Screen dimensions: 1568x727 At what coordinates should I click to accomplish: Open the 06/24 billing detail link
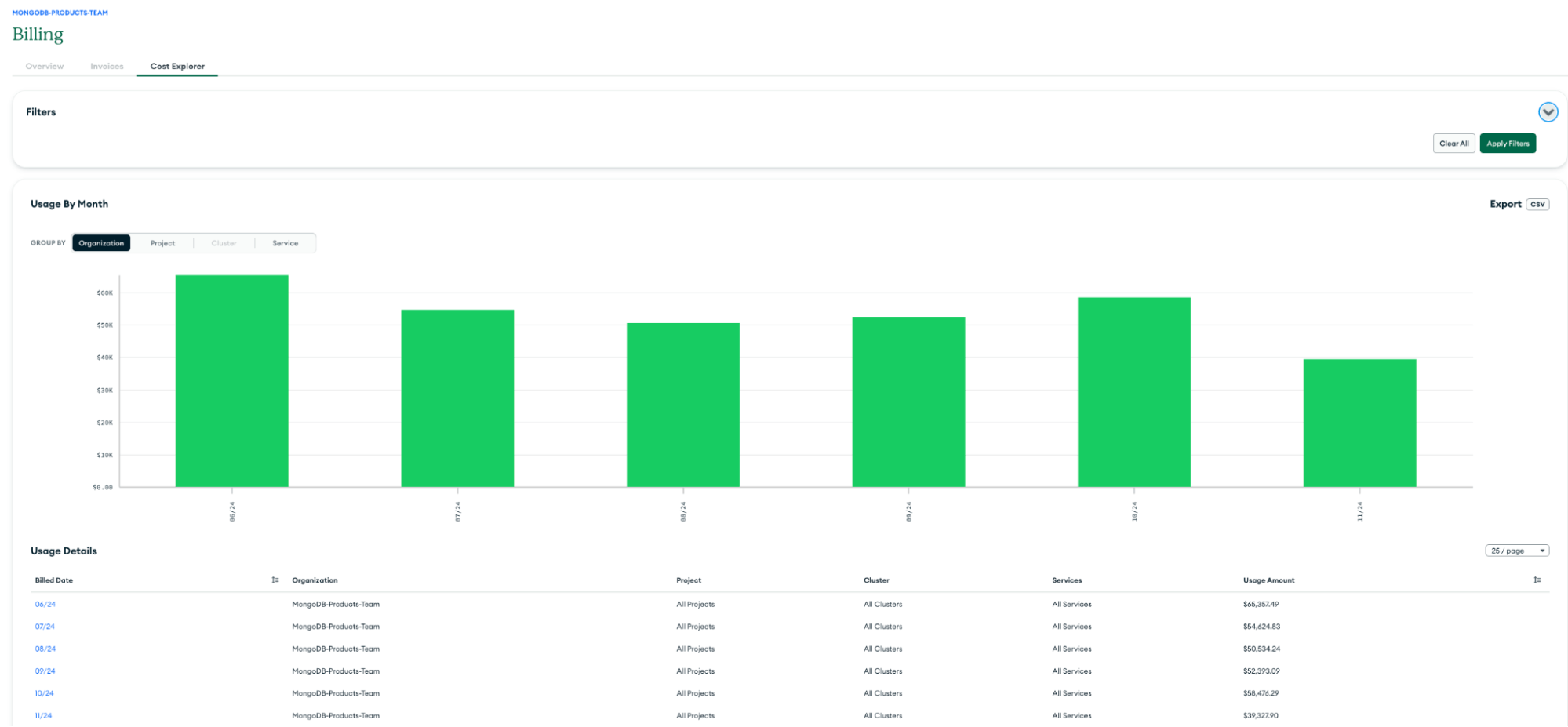pos(44,604)
